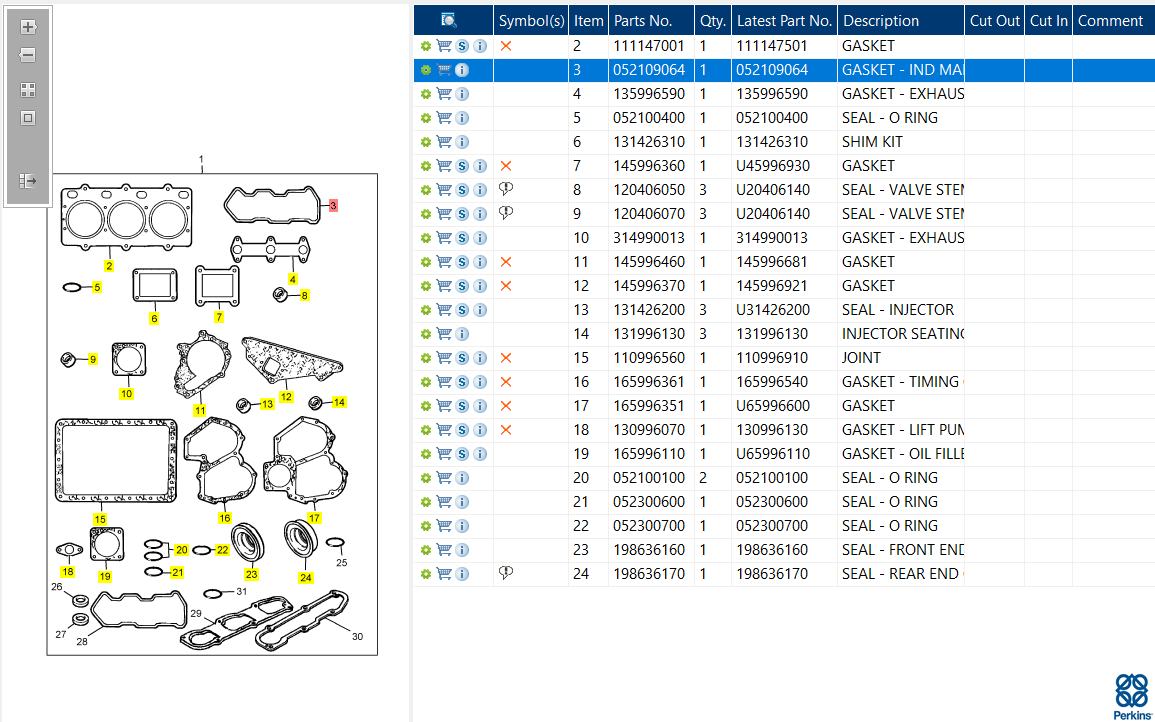Sort by the Item column header
Image resolution: width=1155 pixels, height=722 pixels.
coord(589,21)
